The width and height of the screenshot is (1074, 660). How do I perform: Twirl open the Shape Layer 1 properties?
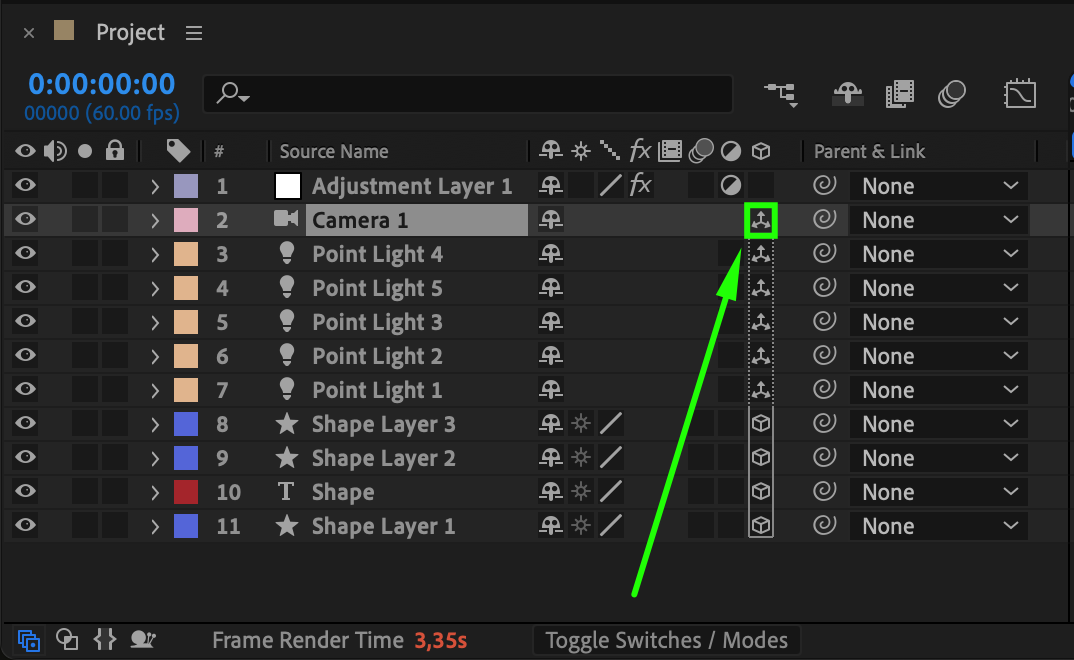pyautogui.click(x=155, y=526)
